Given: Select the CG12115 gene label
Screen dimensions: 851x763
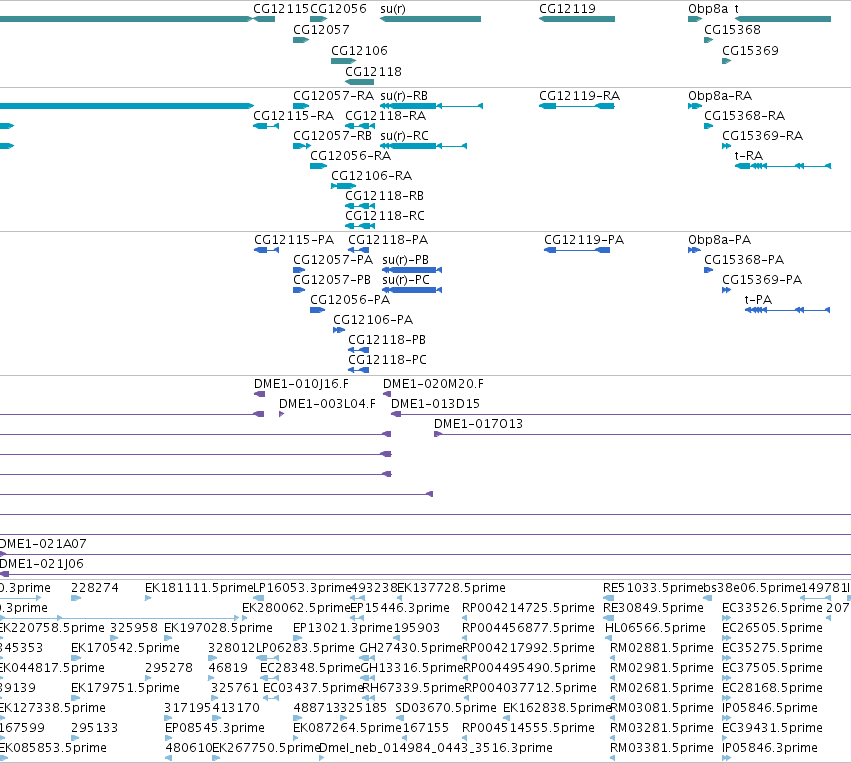Looking at the screenshot, I should point(281,9).
